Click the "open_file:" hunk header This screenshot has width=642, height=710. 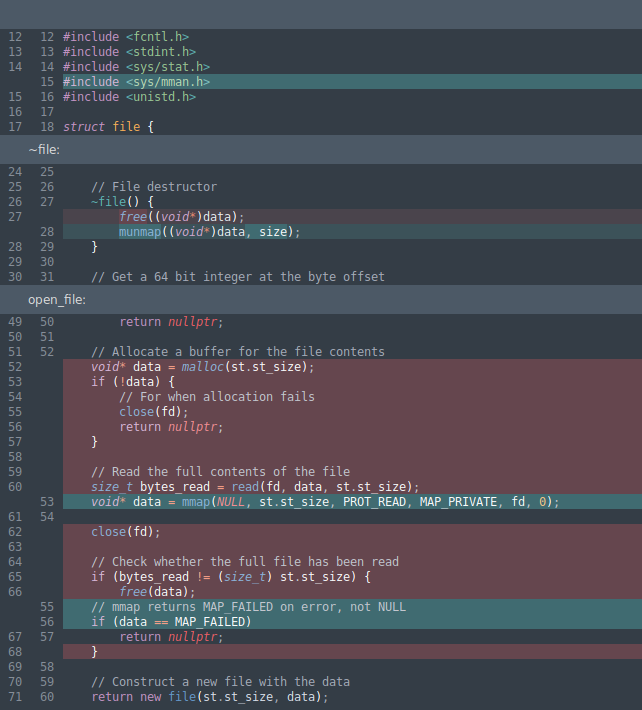pos(57,300)
